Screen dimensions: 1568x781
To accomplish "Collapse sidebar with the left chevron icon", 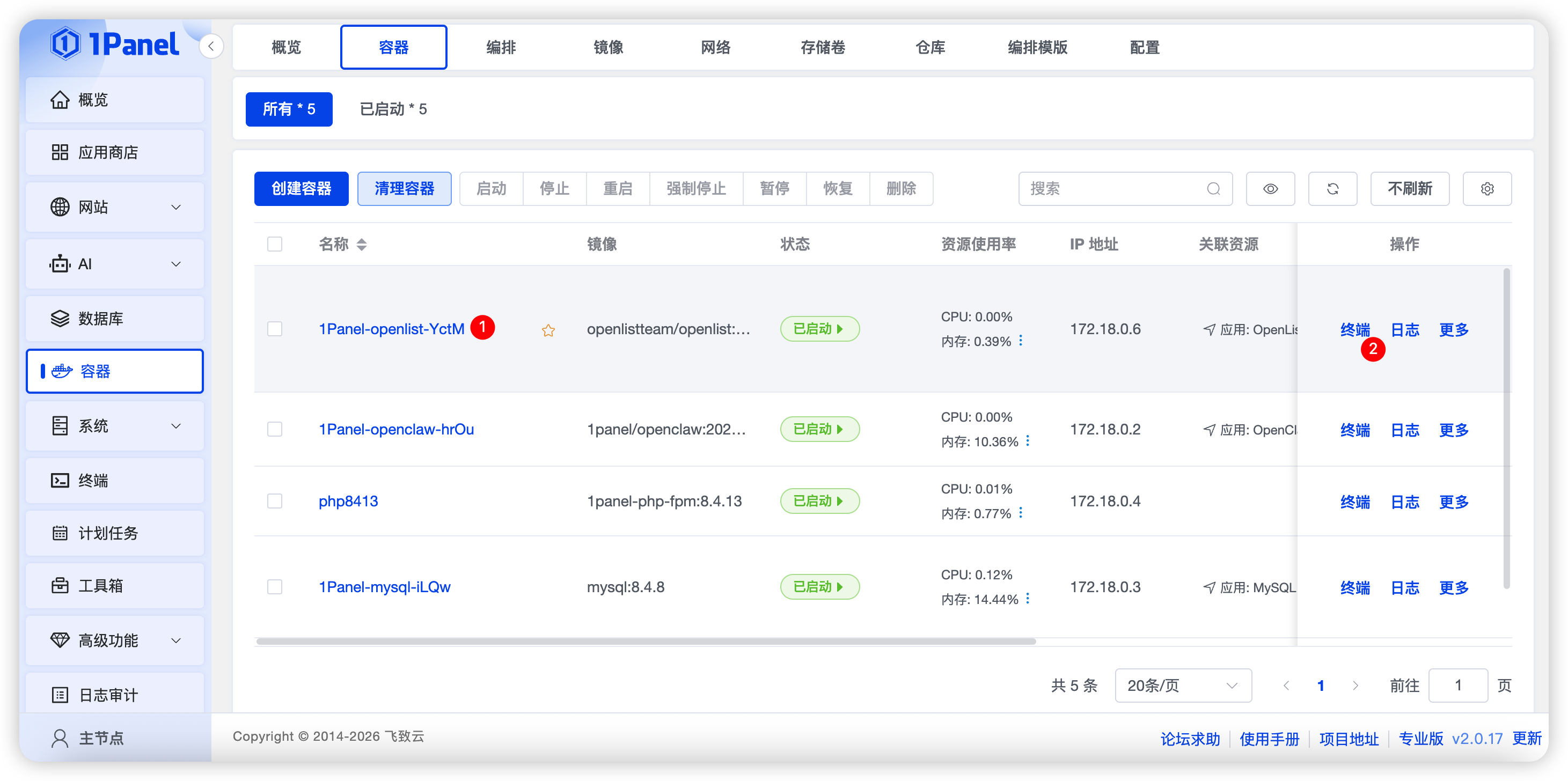I will point(211,46).
